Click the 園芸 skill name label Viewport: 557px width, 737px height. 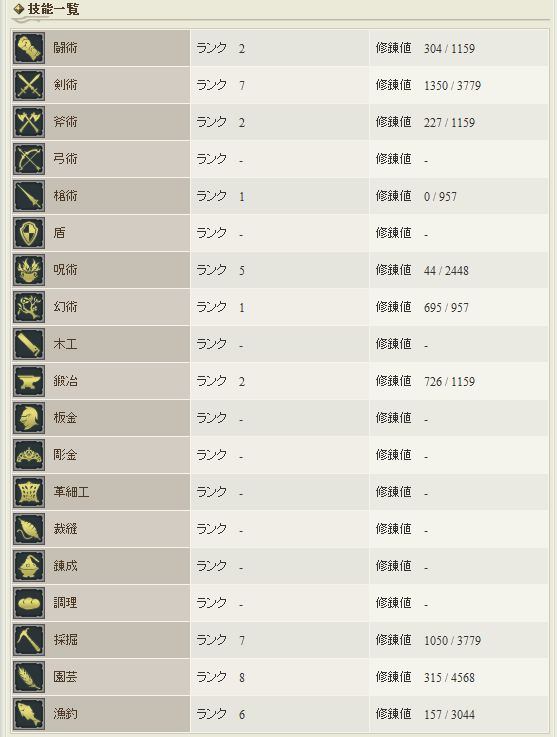click(x=65, y=676)
